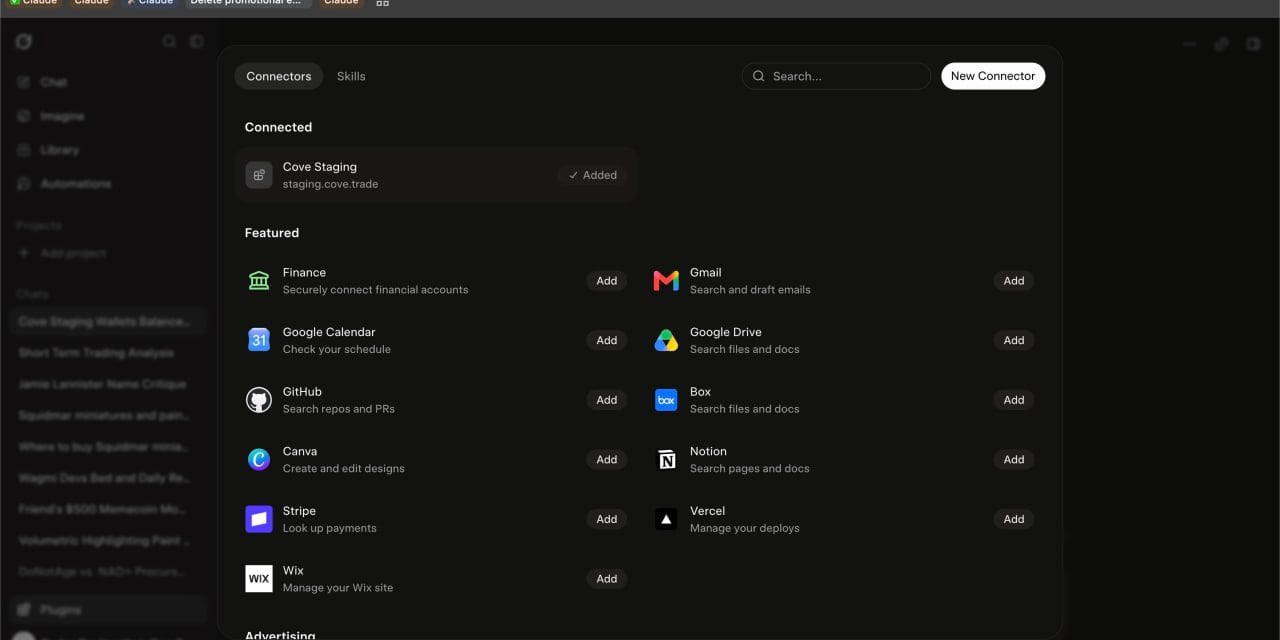Click the 'Securely connect financial accounts' description
1280x640 pixels.
click(x=375, y=290)
